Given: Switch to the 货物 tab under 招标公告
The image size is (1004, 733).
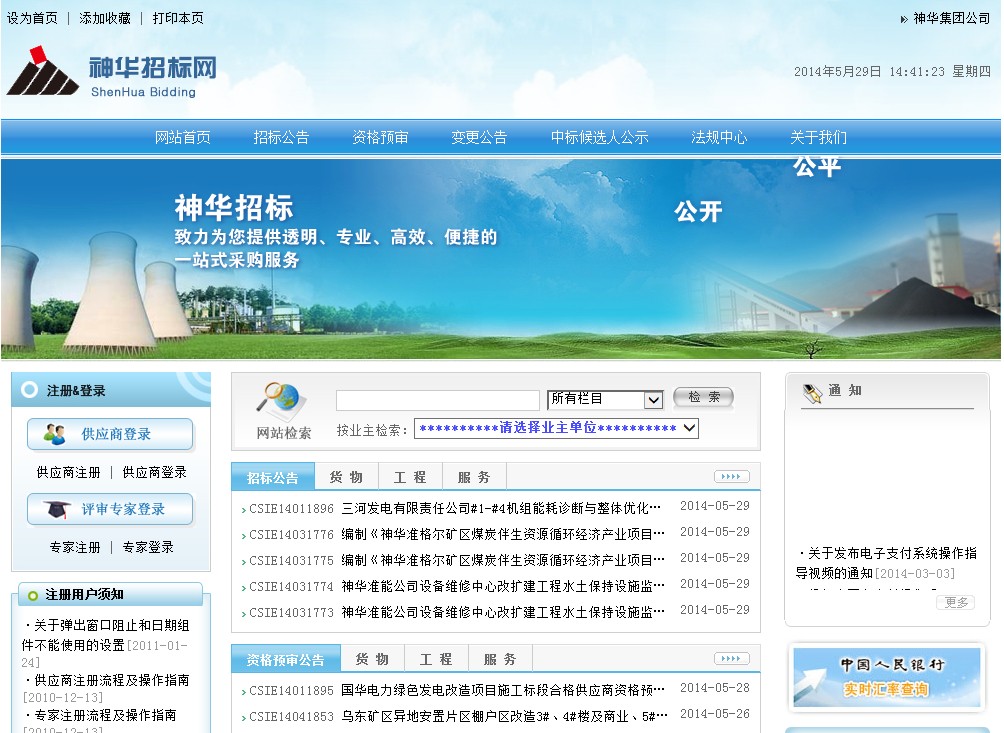Looking at the screenshot, I should 346,477.
